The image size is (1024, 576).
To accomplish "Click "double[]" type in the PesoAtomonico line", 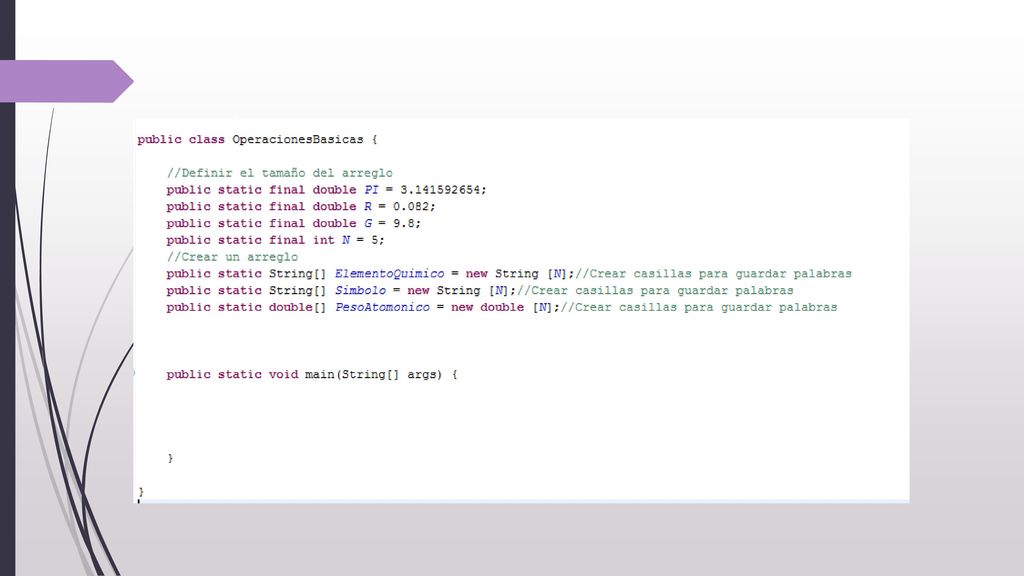I will coord(297,307).
